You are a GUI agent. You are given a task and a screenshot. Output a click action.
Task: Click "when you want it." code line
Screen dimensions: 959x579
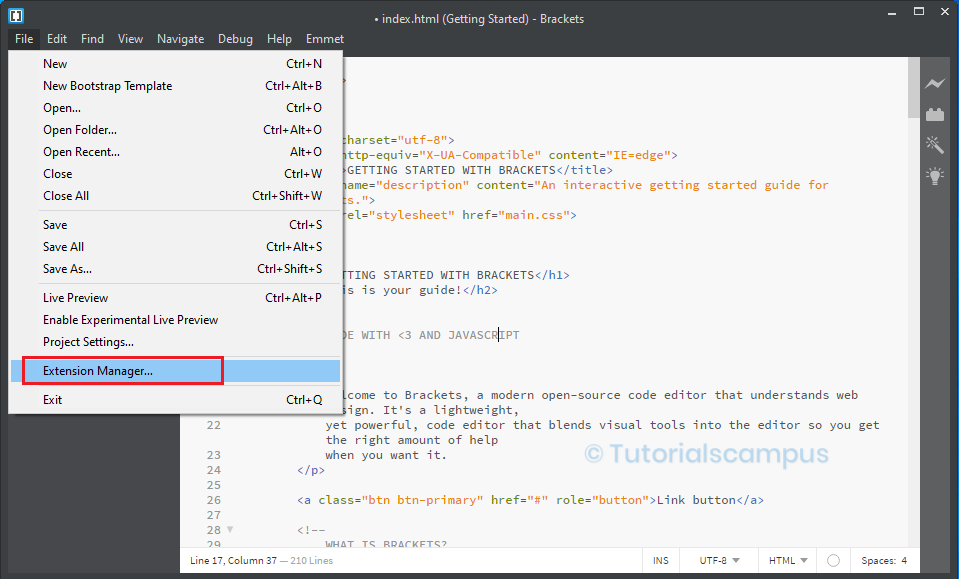(386, 455)
